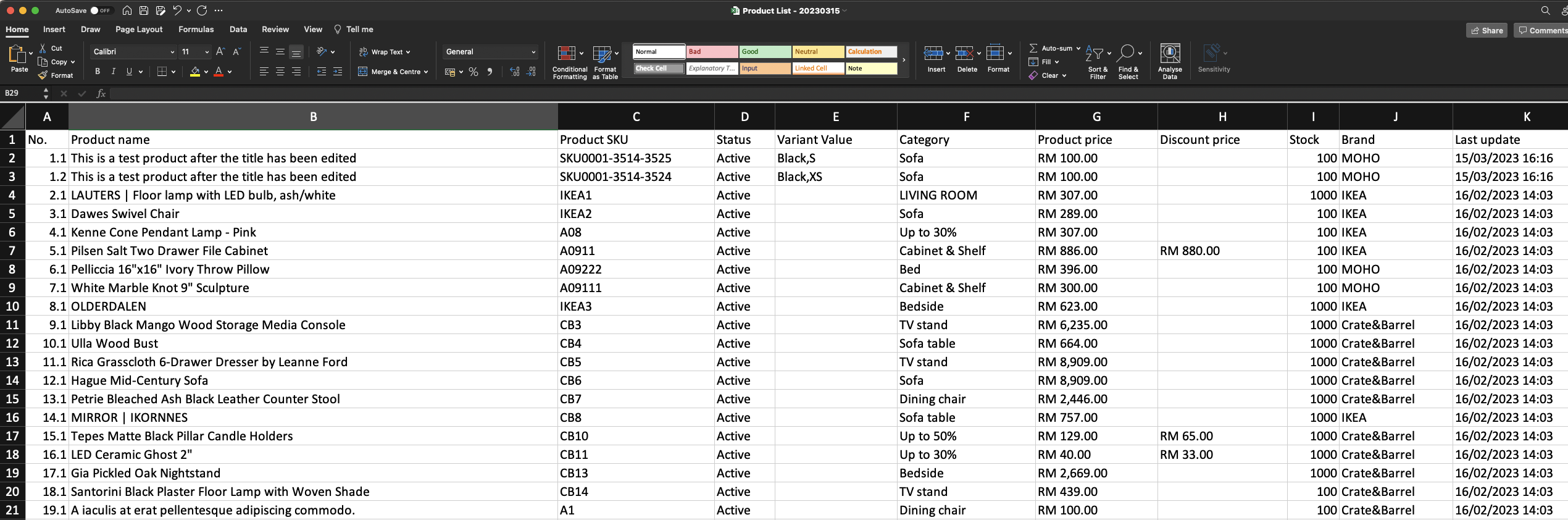Viewport: 1568px width, 520px height.
Task: Toggle the AutoSave switch
Action: 99,10
